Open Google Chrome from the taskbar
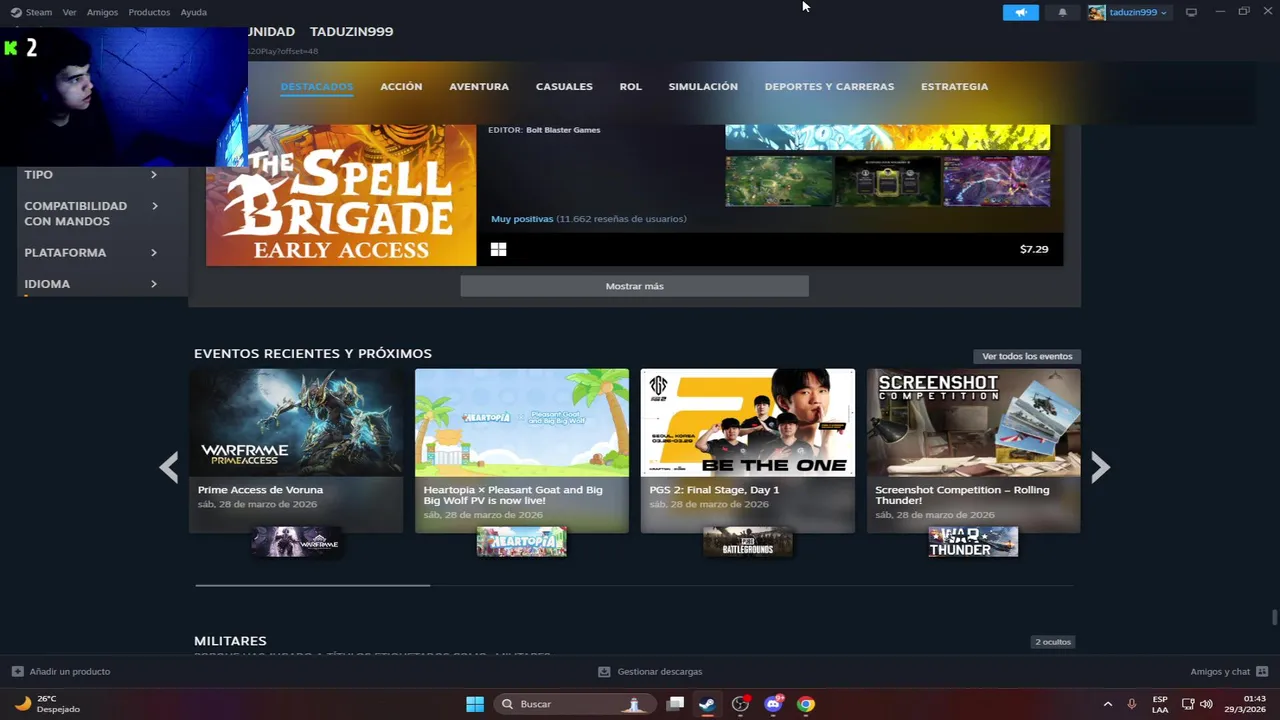This screenshot has height=720, width=1280. click(806, 704)
